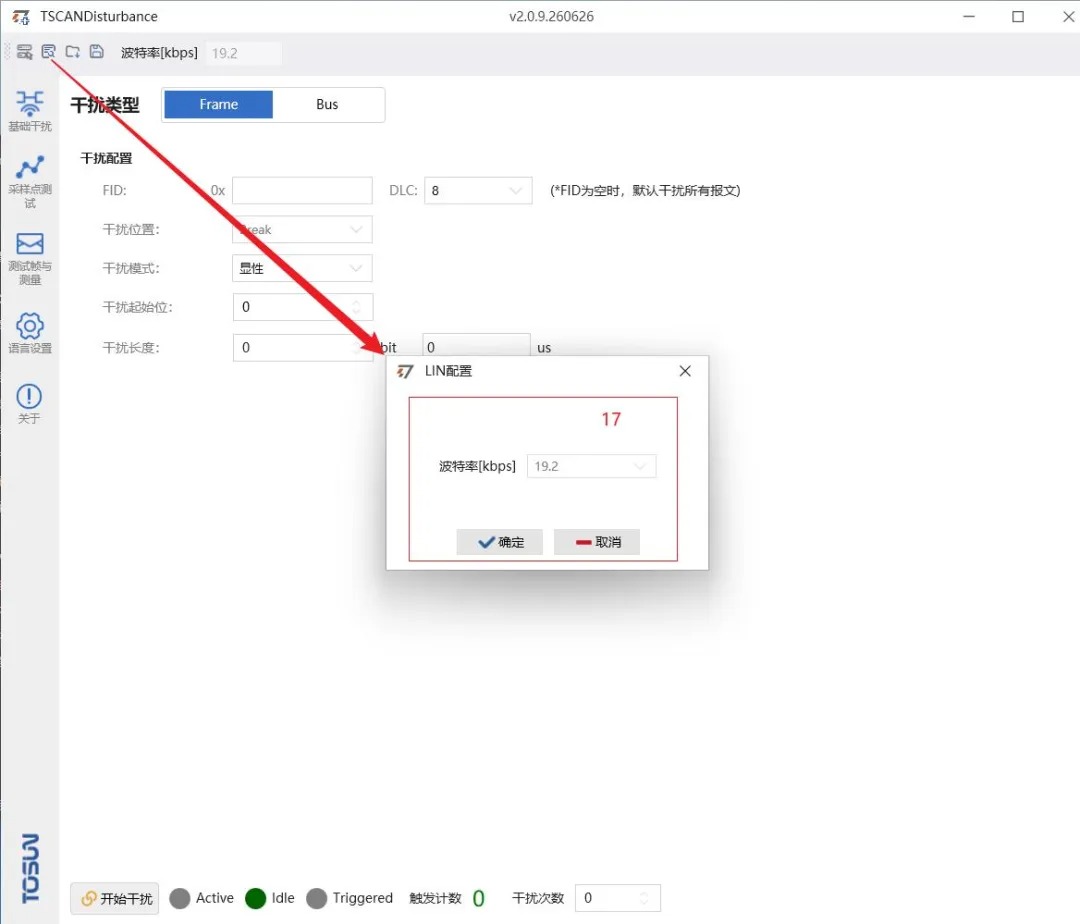Viewport: 1080px width, 924px height.
Task: Click the 干扰长度 bit value field
Action: (302, 347)
